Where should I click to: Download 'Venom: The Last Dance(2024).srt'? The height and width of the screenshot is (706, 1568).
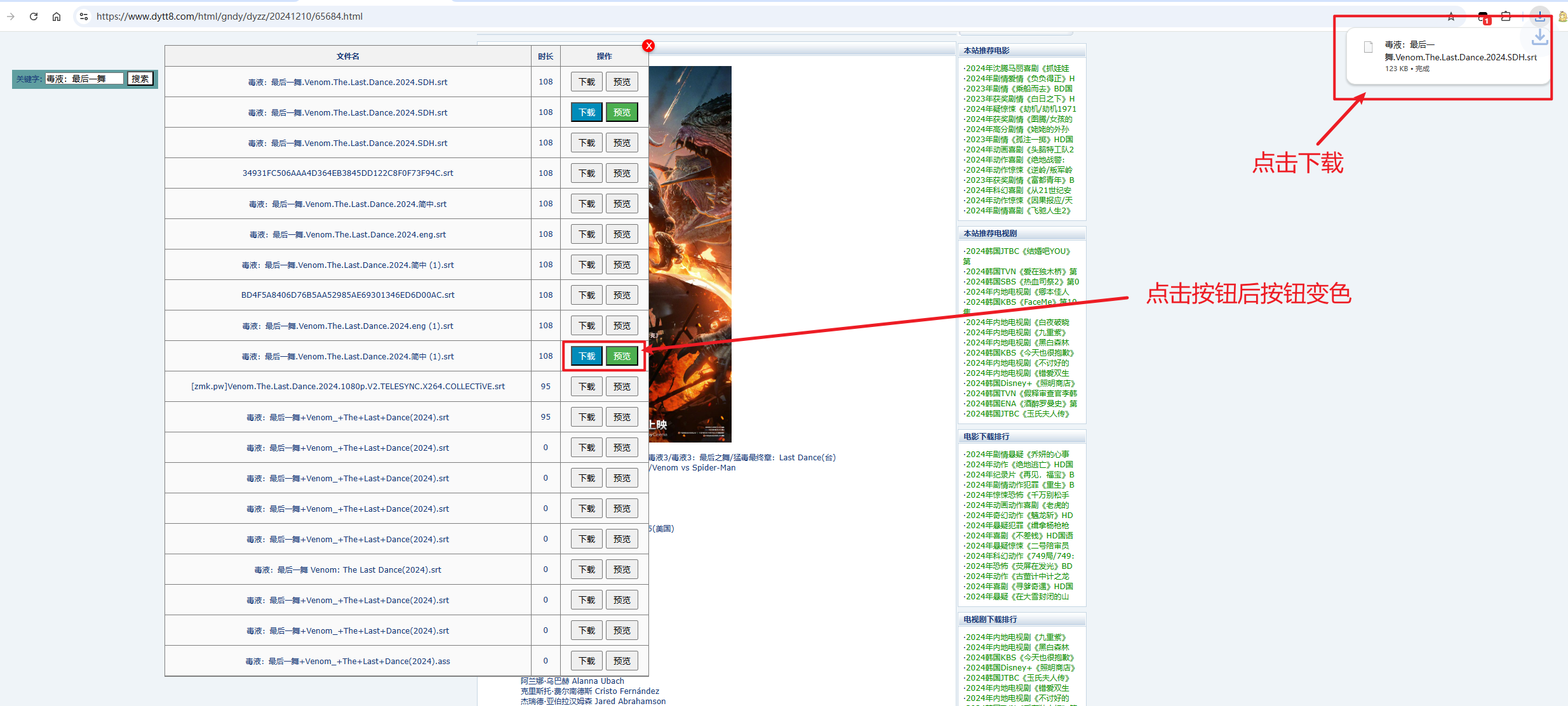[587, 569]
